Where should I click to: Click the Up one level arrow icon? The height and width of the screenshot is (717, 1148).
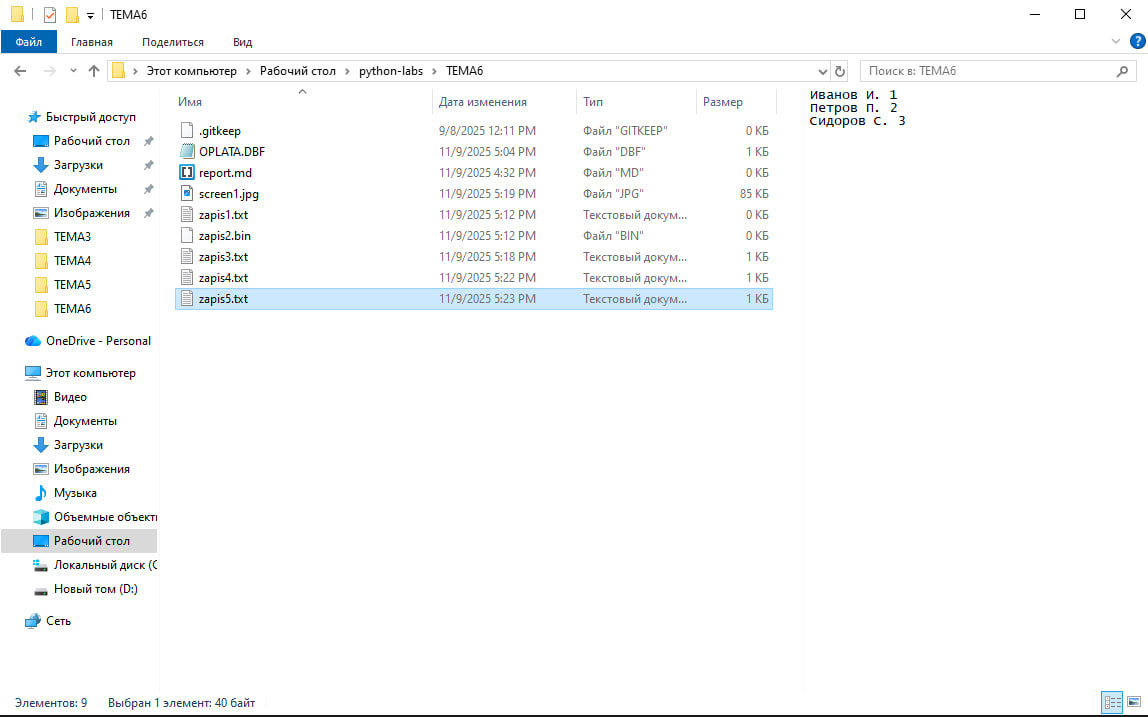pos(94,71)
